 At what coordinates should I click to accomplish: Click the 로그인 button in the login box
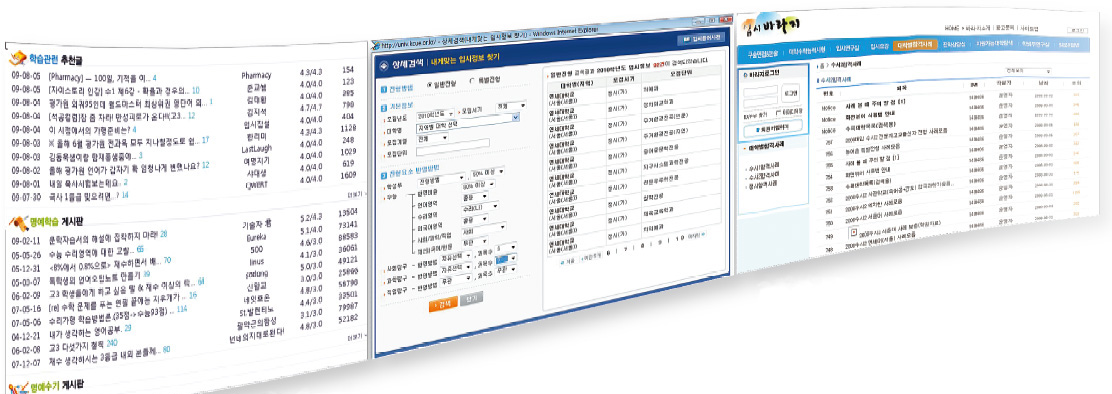(791, 93)
